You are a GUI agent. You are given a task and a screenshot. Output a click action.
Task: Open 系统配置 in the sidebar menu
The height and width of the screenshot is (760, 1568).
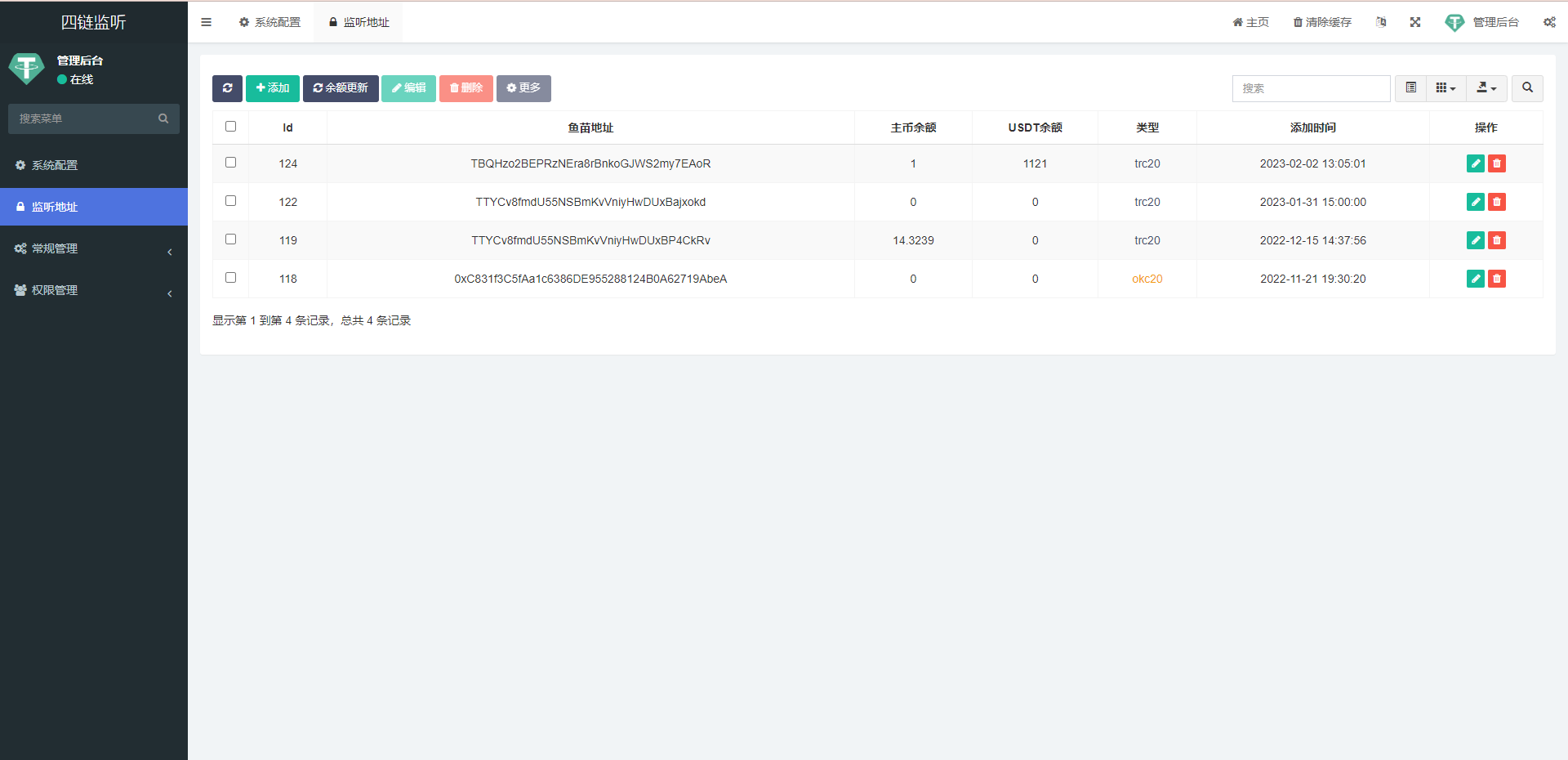pyautogui.click(x=55, y=165)
